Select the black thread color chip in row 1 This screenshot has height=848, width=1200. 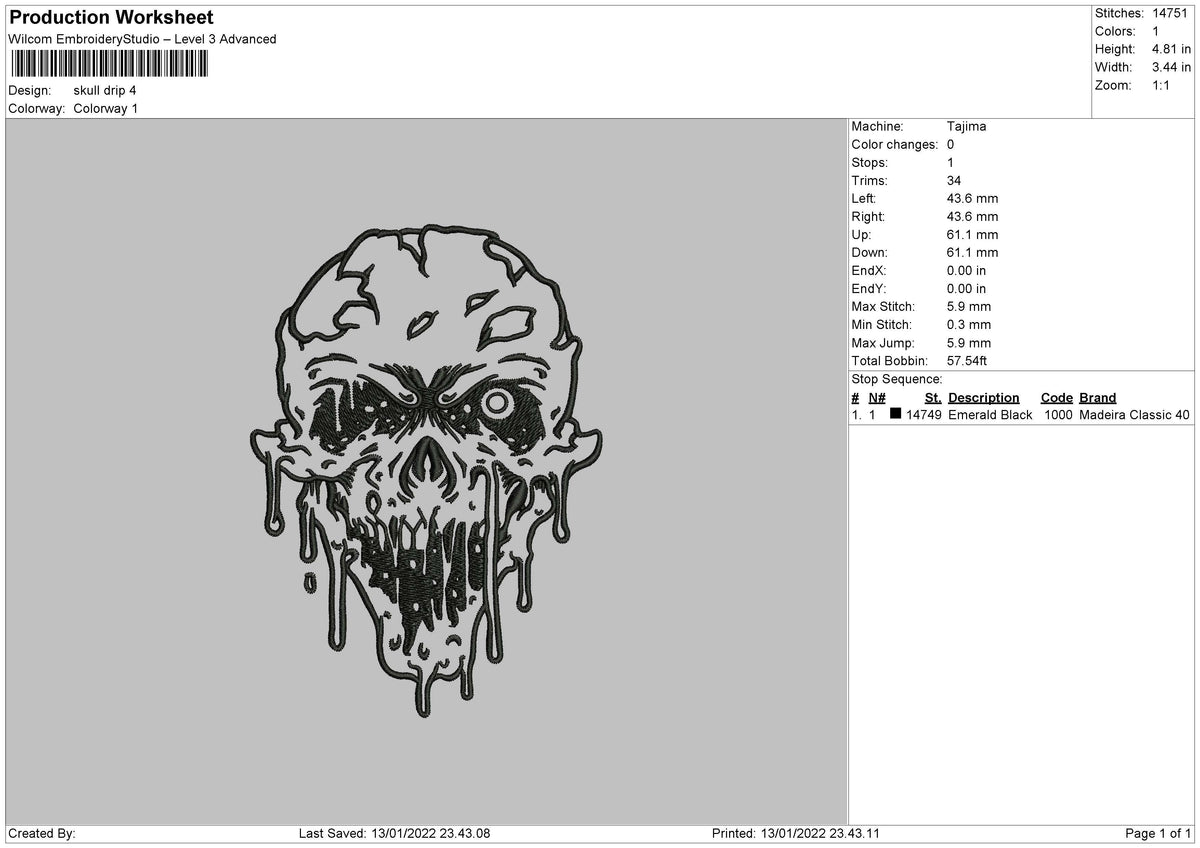(x=895, y=414)
